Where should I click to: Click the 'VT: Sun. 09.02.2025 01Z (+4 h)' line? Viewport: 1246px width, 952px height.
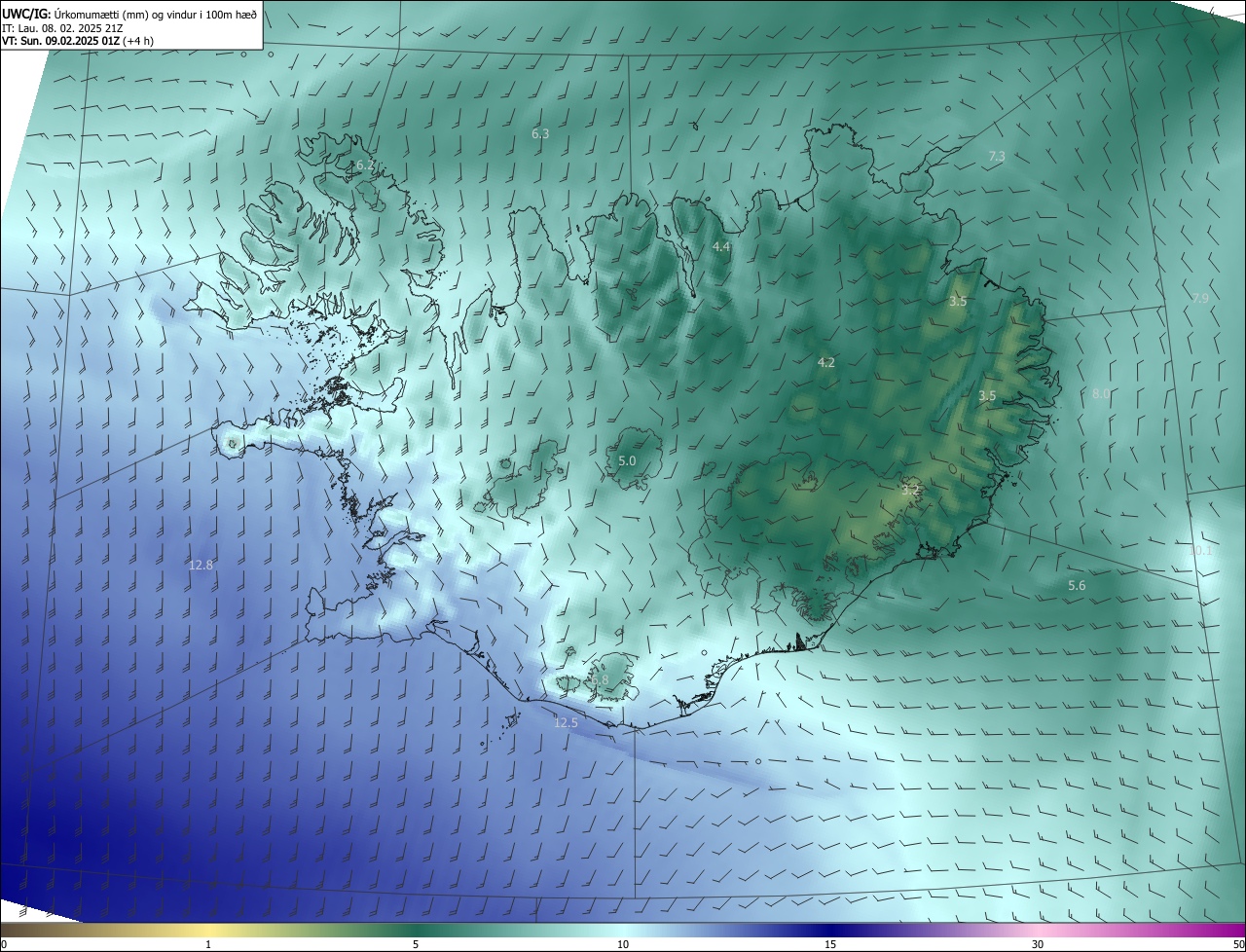78,41
